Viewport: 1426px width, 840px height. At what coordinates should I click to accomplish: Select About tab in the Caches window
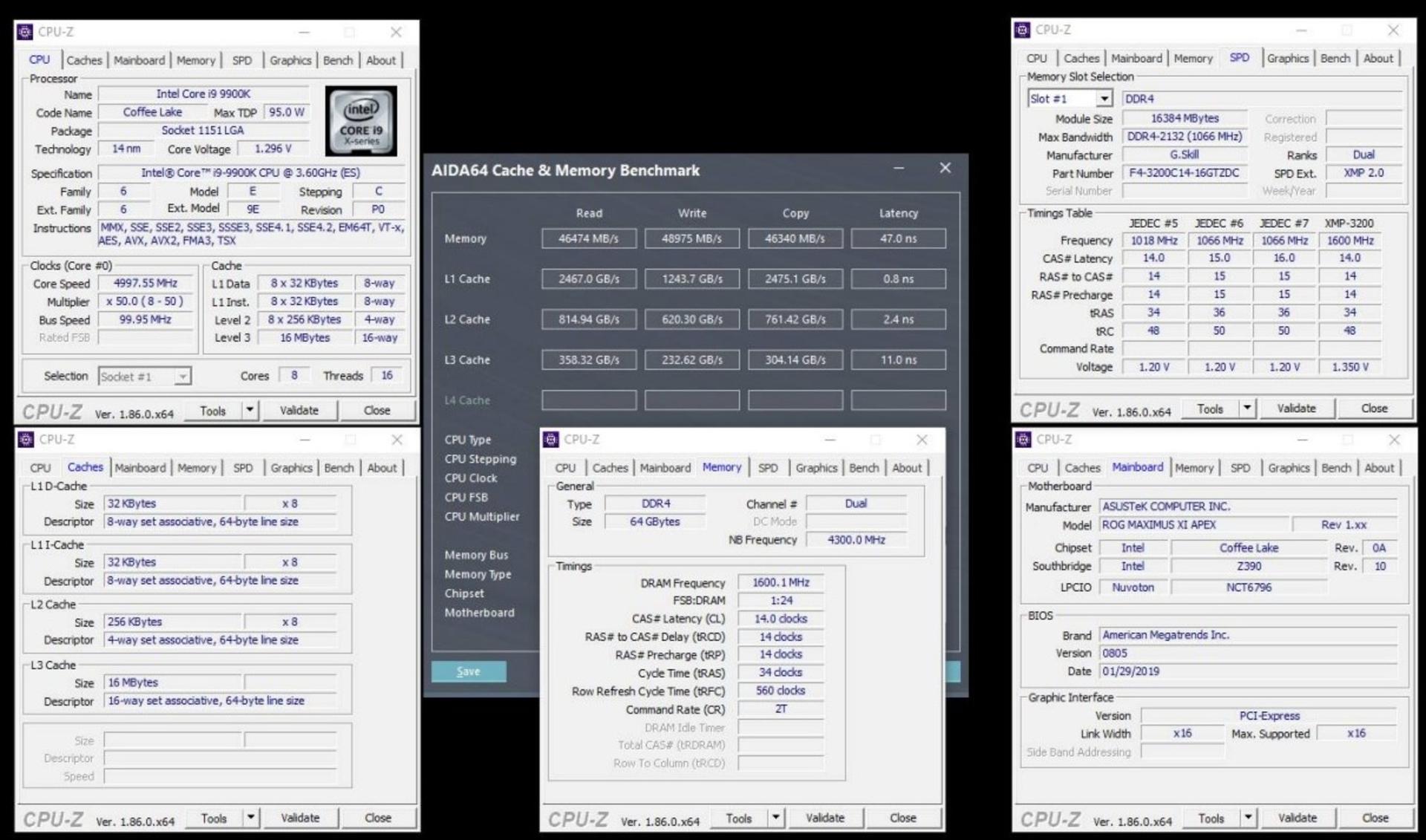click(382, 468)
